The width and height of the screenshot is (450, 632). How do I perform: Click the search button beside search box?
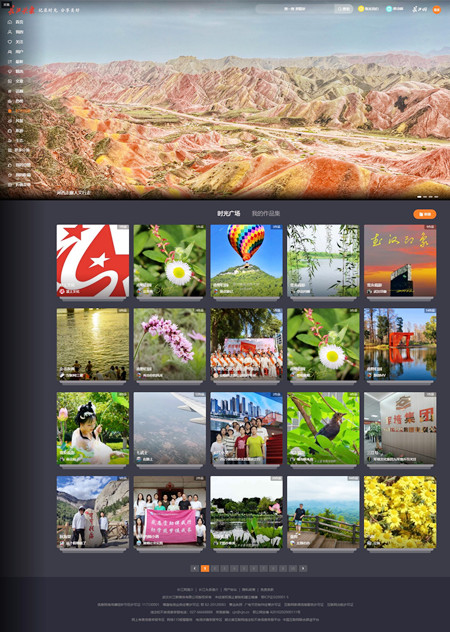tap(344, 9)
